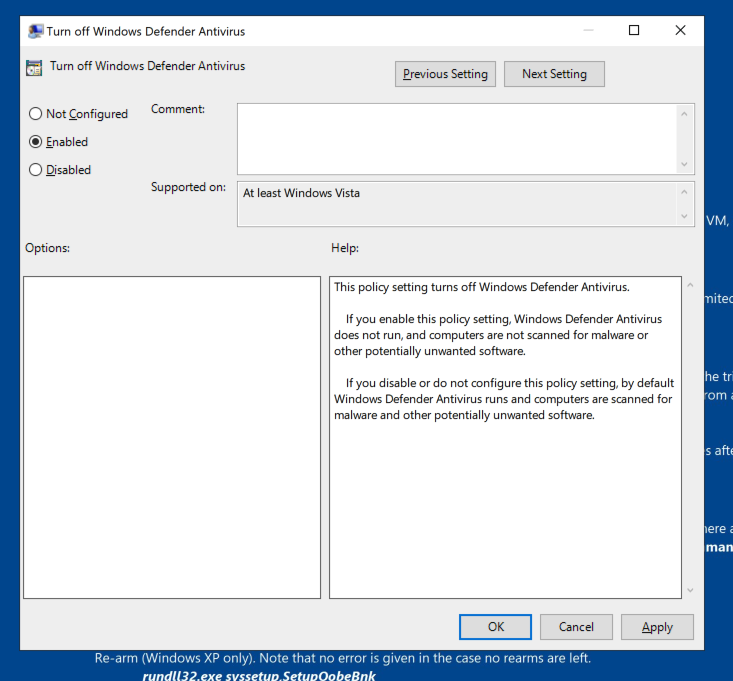Click the rundll32.exe syssetup command text
Viewport: 733px width, 681px height.
click(x=259, y=675)
